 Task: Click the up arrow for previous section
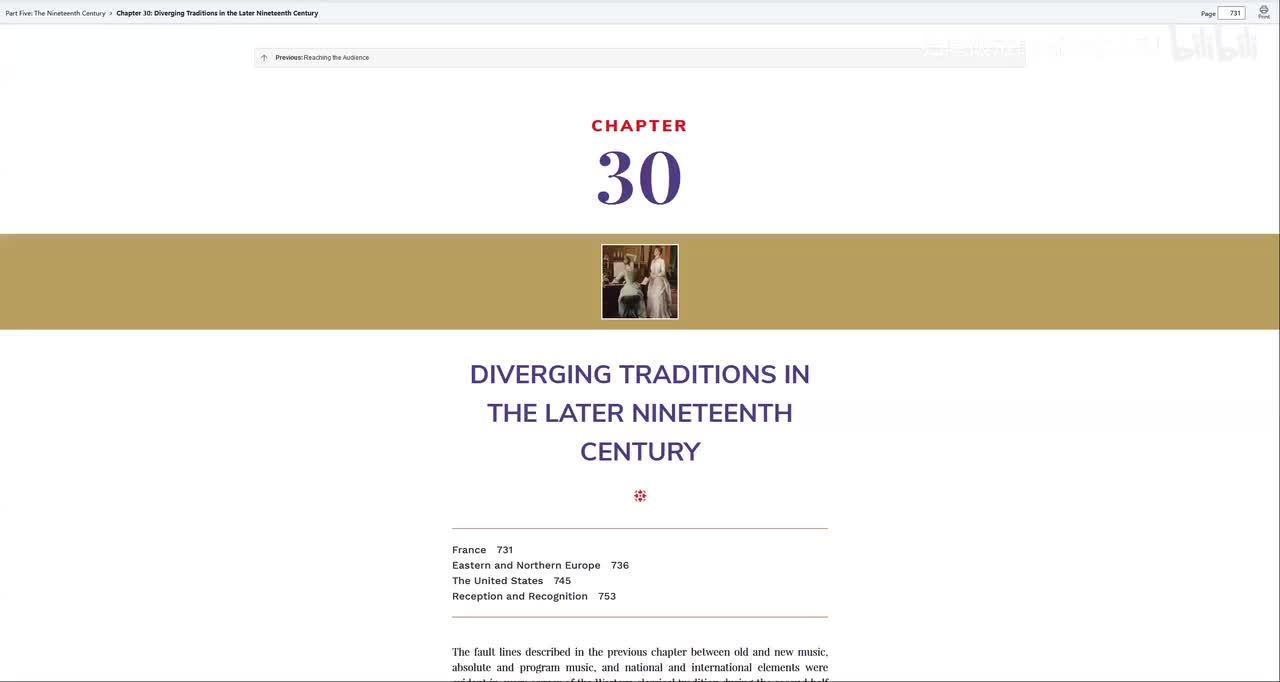(x=264, y=58)
